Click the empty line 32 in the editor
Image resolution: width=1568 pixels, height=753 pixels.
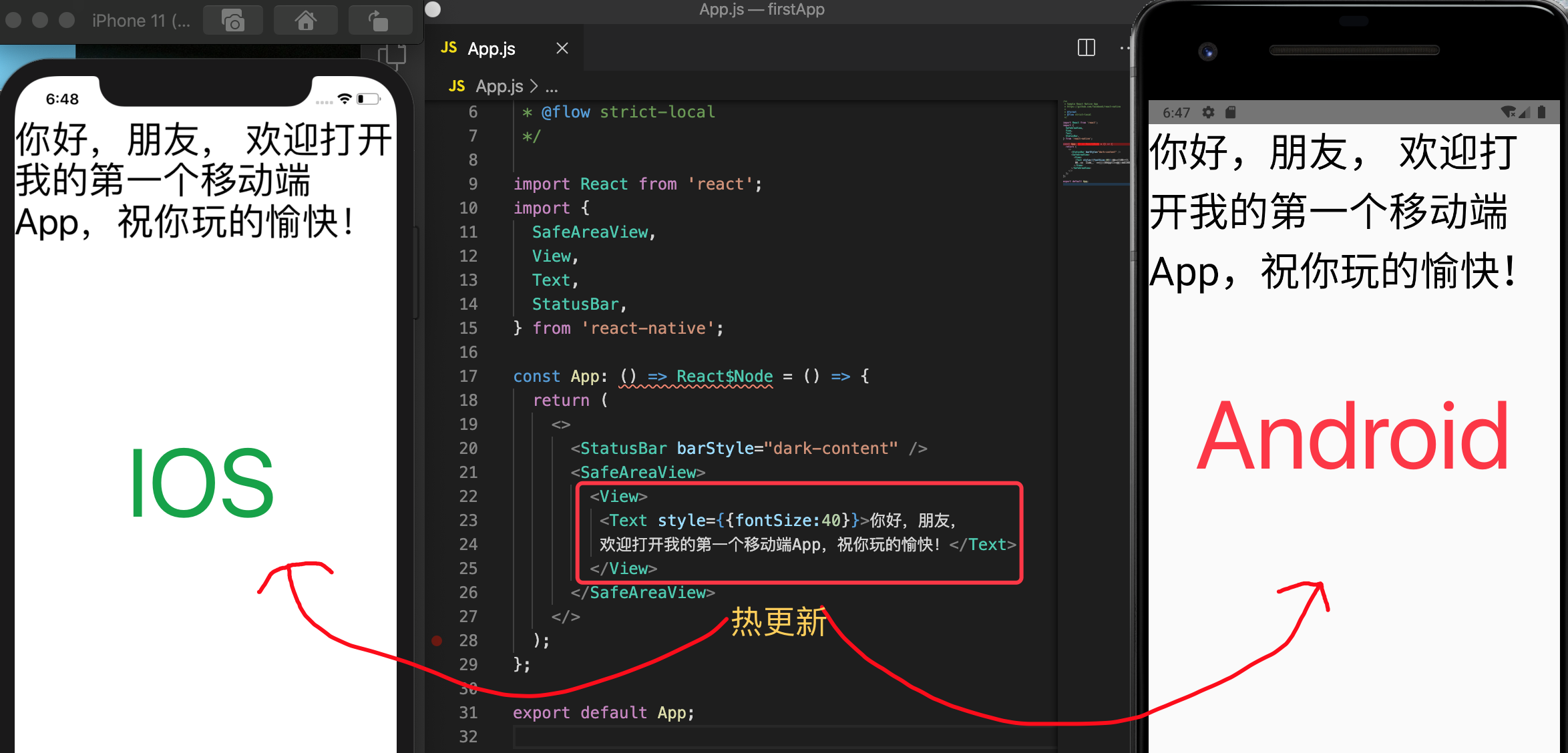click(x=785, y=737)
